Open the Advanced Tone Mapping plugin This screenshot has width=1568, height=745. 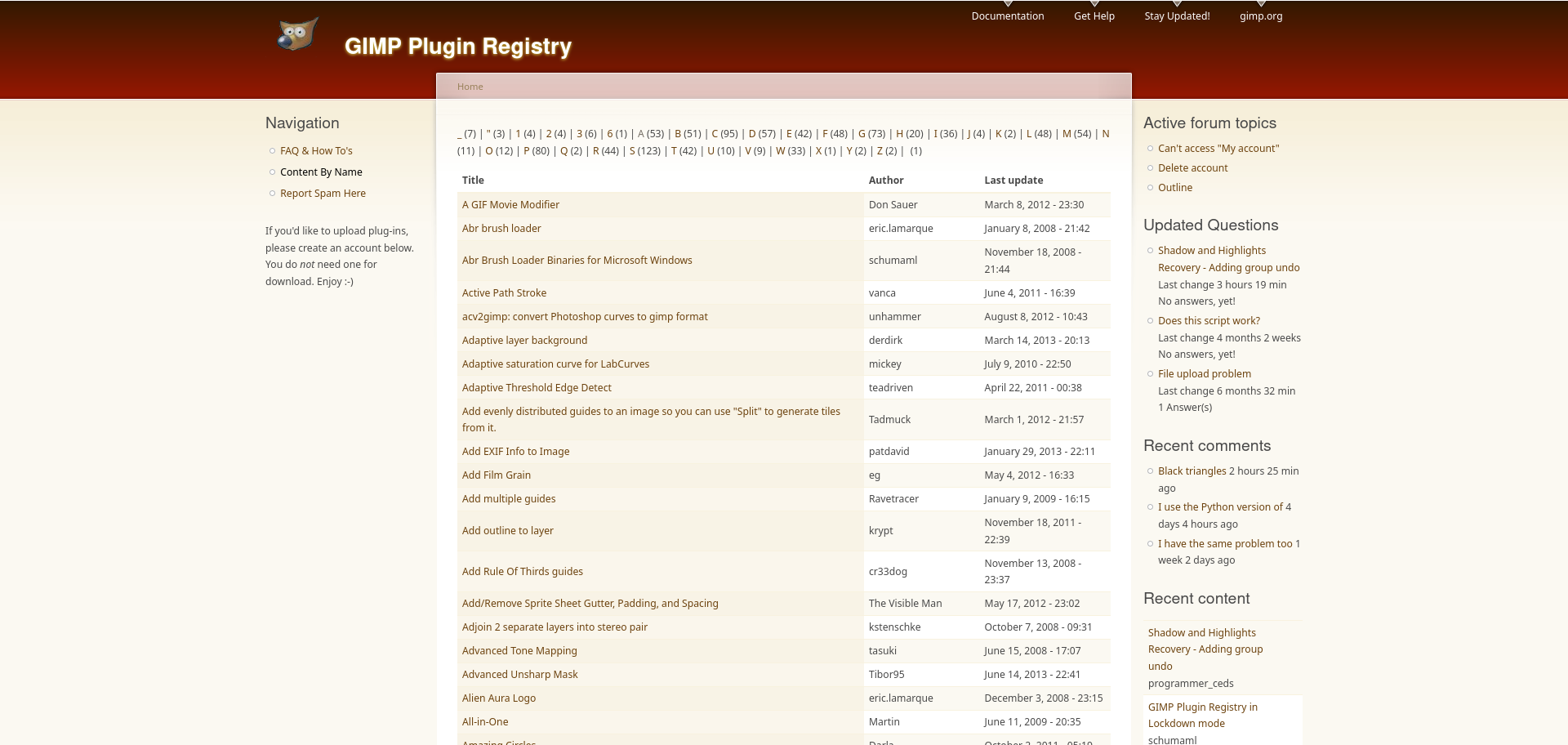(x=519, y=651)
